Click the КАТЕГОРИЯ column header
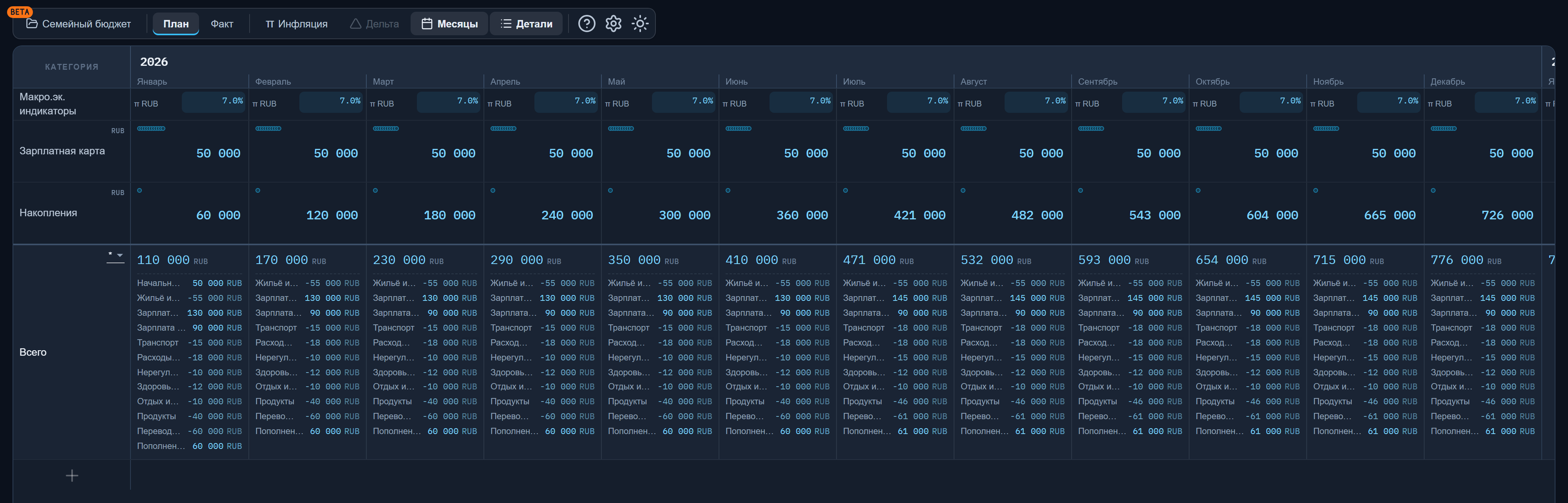This screenshot has width=1568, height=503. [72, 67]
